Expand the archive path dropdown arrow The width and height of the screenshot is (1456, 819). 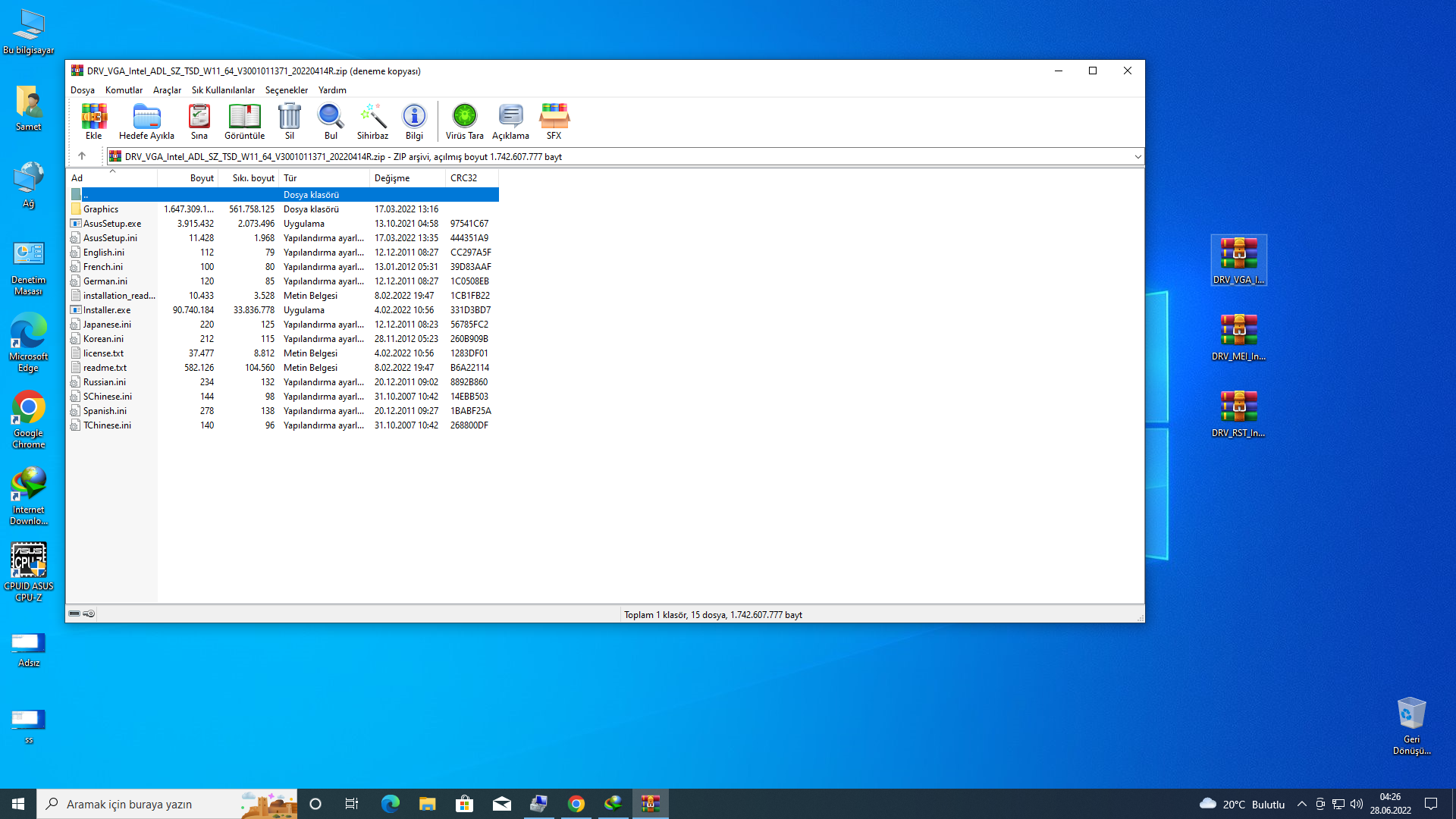[1137, 157]
